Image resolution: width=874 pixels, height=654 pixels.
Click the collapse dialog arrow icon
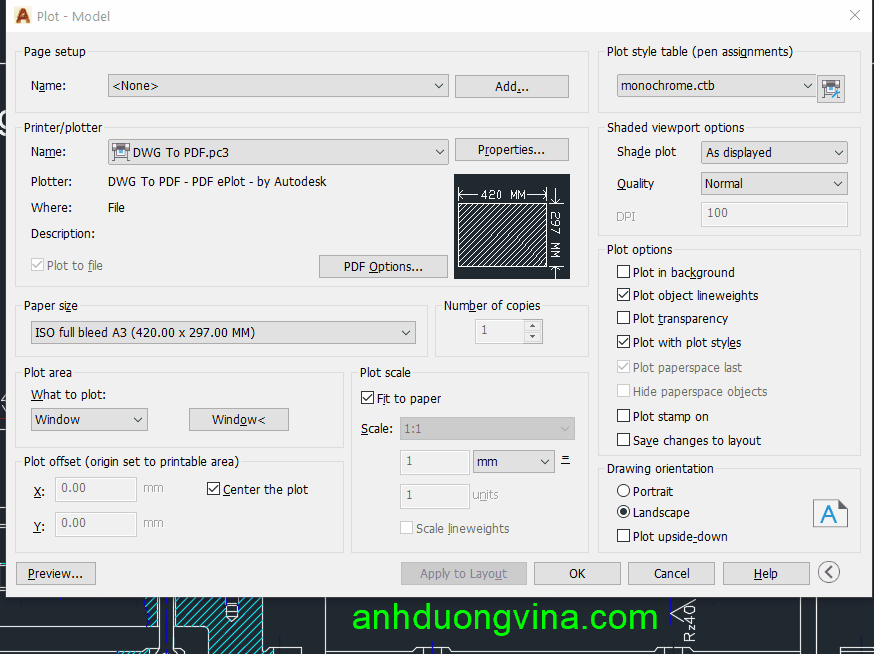[828, 572]
